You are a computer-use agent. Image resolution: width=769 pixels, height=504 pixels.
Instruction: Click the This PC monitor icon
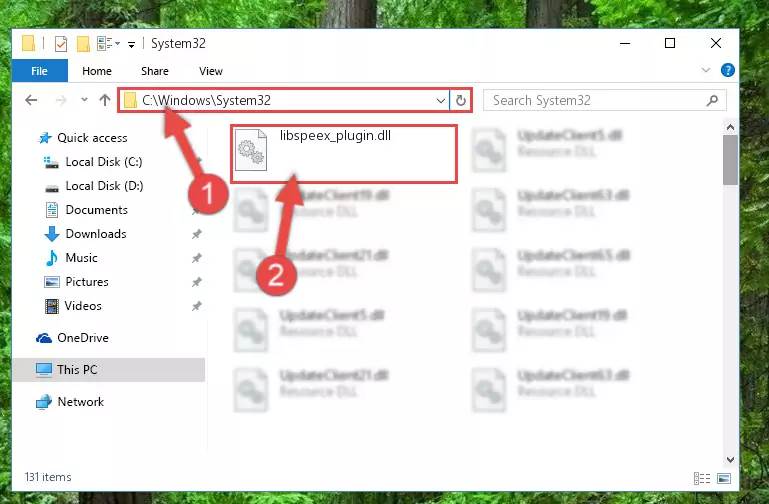tap(44, 370)
